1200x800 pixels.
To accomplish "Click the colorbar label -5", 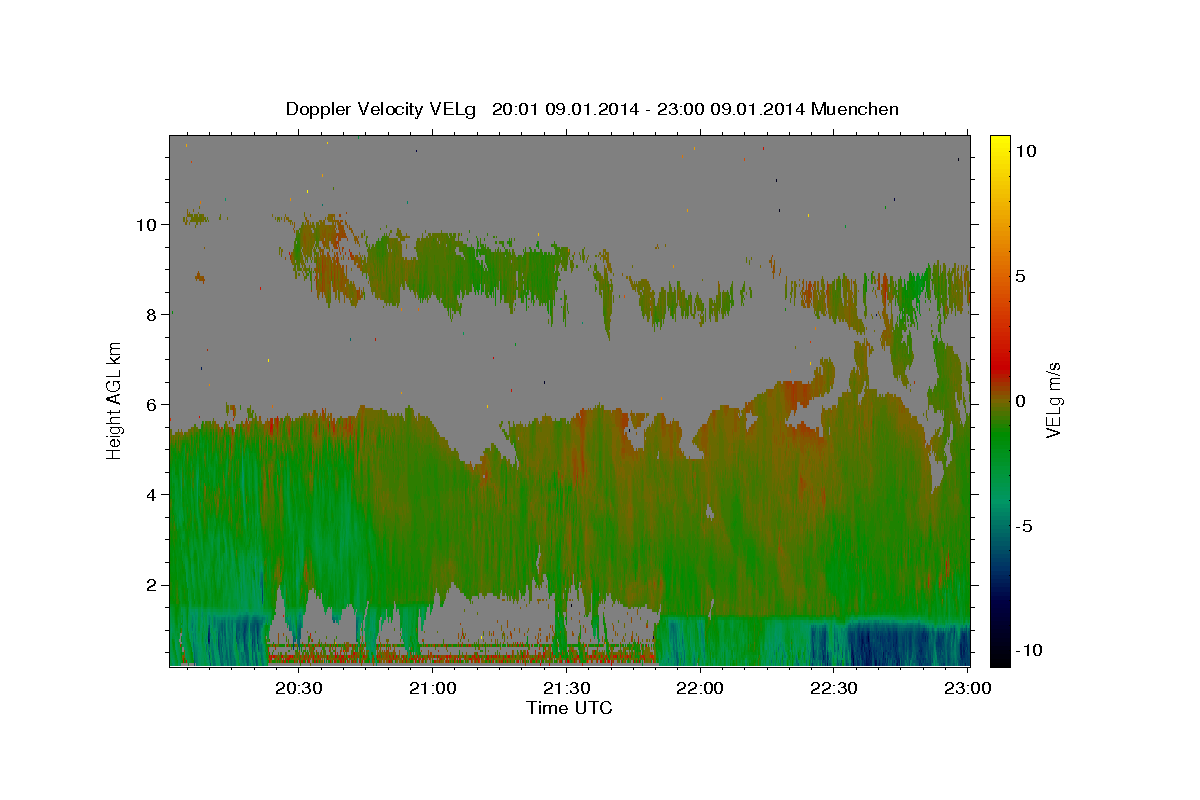I will [1023, 526].
